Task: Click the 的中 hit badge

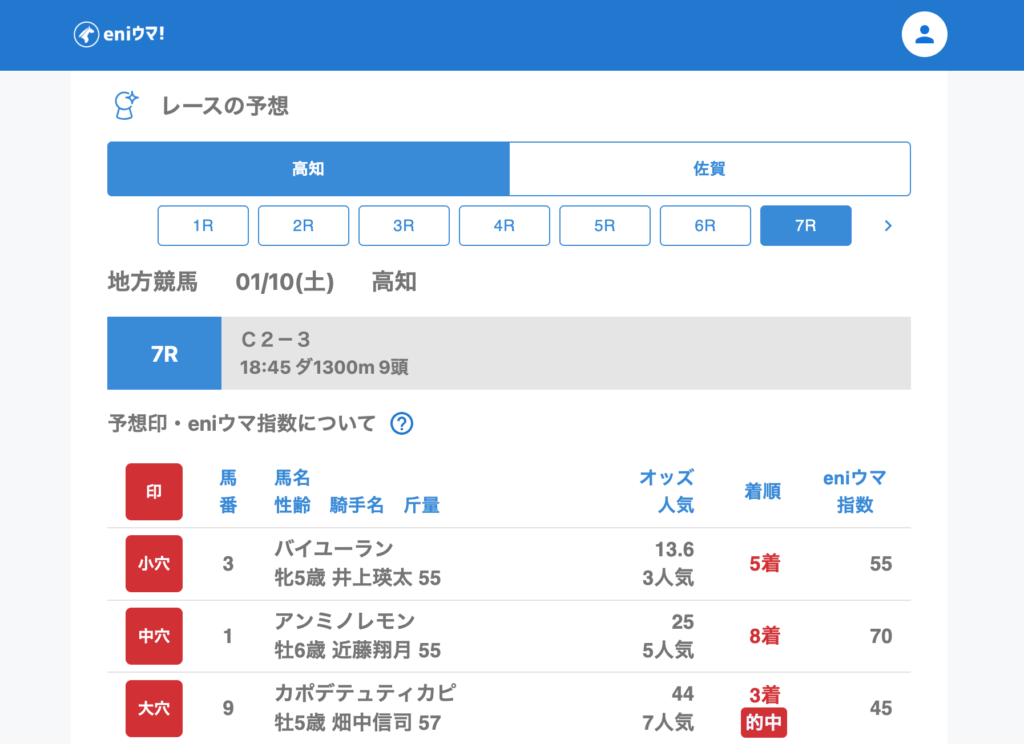Action: coord(763,722)
